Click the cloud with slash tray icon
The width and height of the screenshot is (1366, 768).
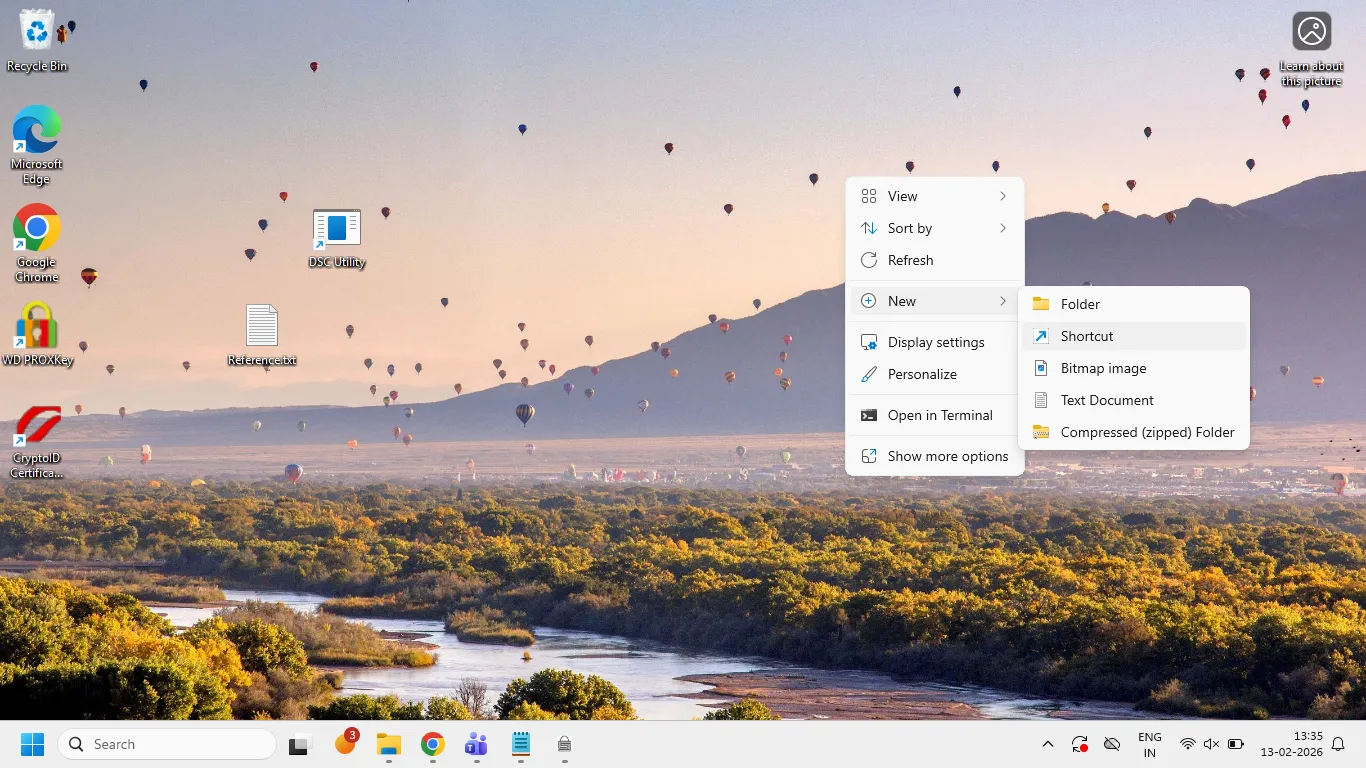click(1111, 744)
